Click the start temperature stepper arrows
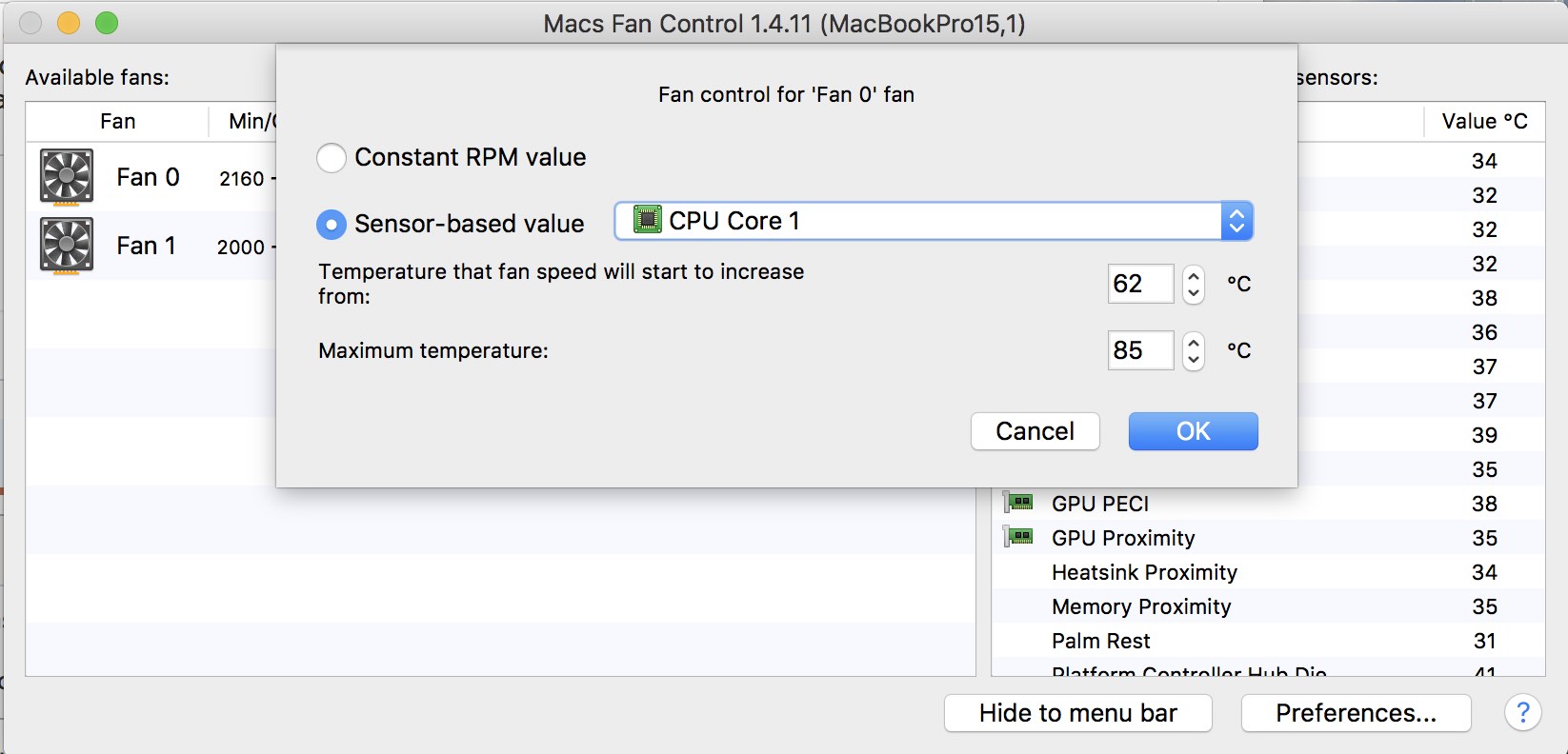This screenshot has height=754, width=1568. (1194, 284)
